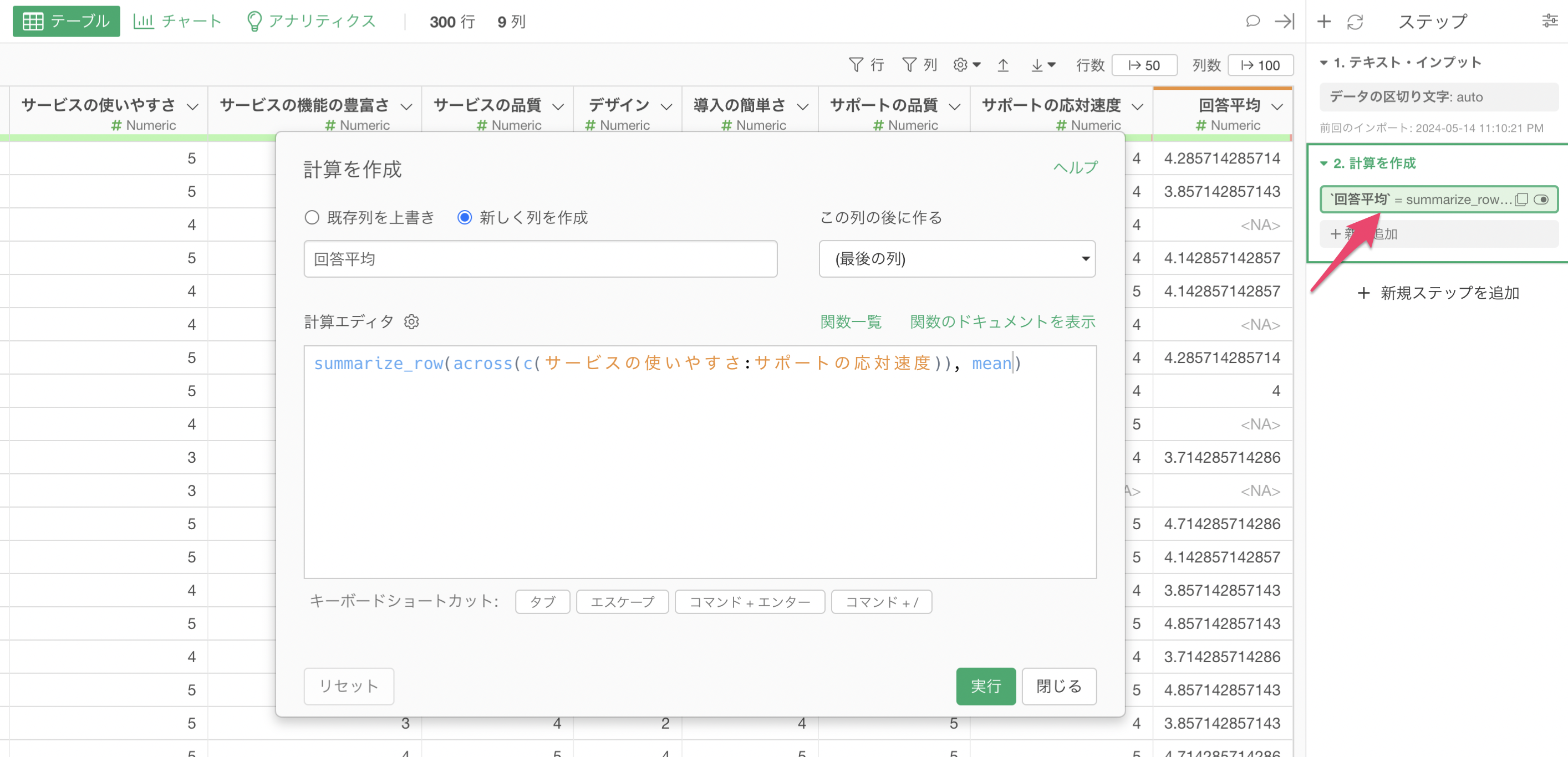Collapse step 2. 計算を作成
This screenshot has width=1568, height=757.
pyautogui.click(x=1323, y=163)
